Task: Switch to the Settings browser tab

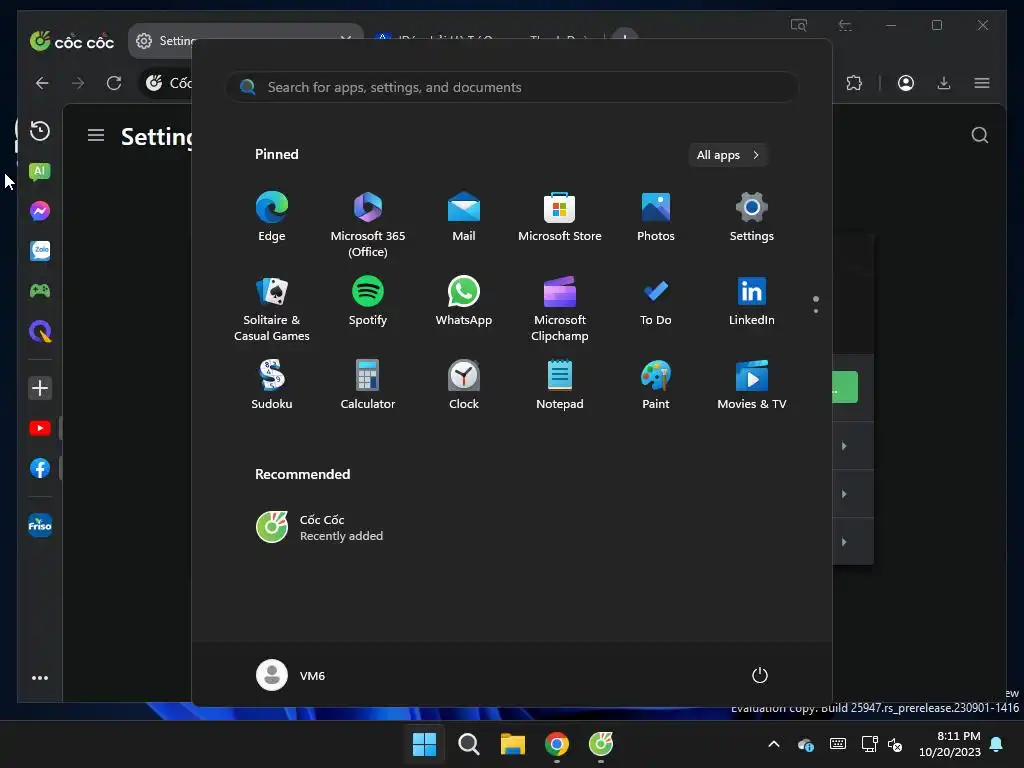Action: point(246,40)
